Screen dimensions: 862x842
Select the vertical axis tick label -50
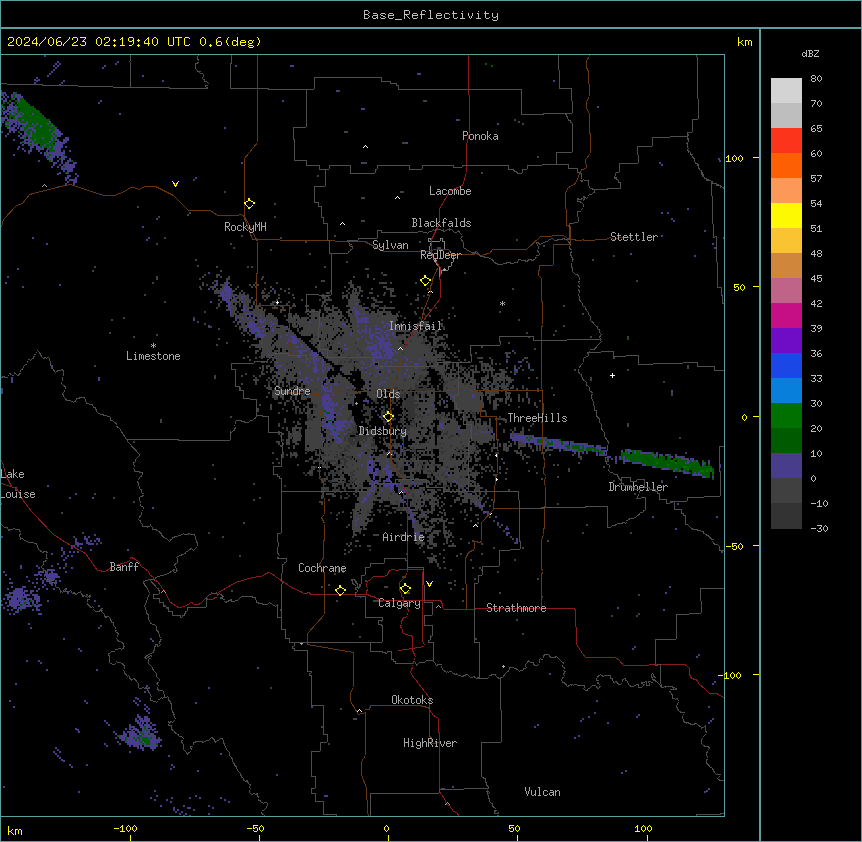[734, 546]
